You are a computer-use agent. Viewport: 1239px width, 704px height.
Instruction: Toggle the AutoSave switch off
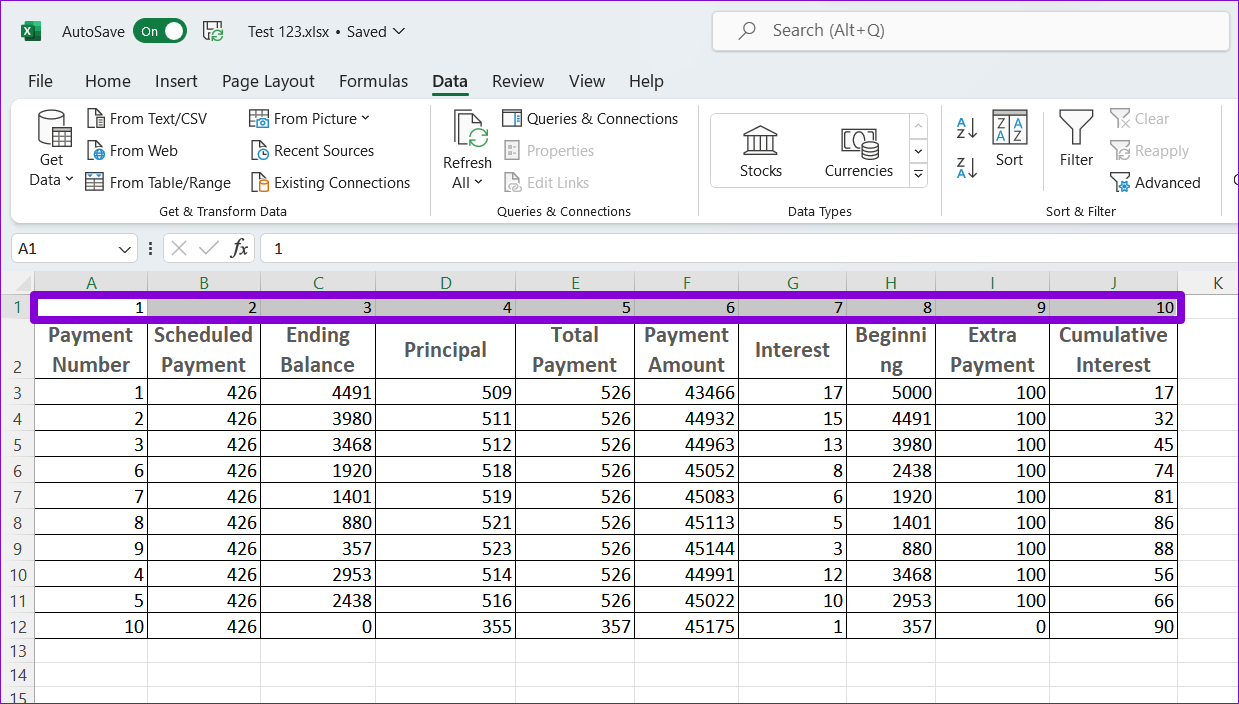point(160,31)
